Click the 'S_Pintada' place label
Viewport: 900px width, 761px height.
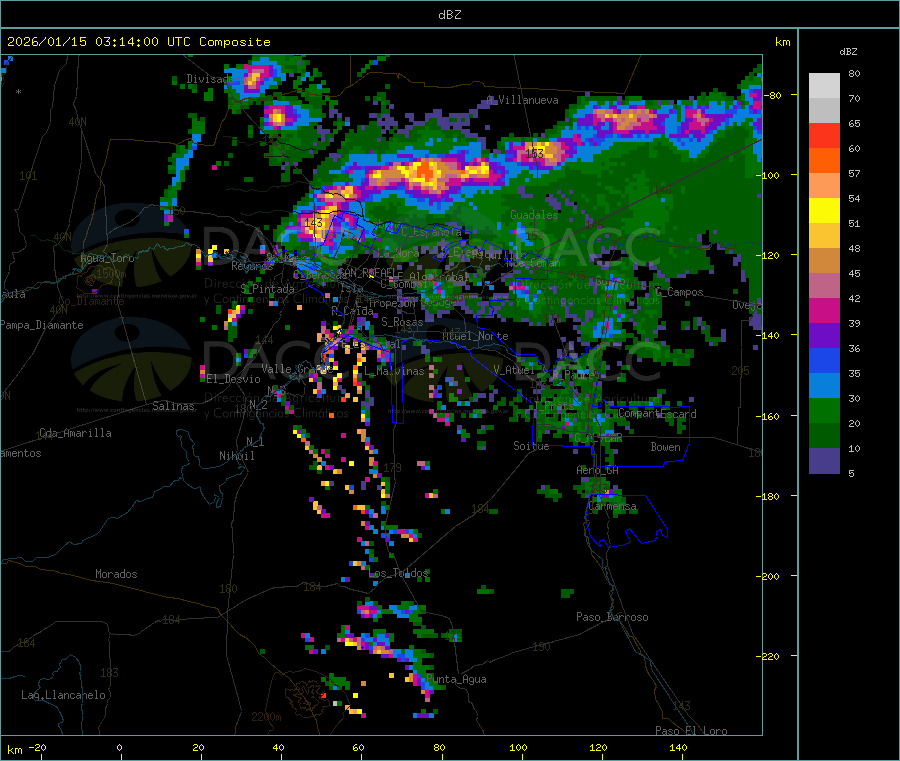[x=267, y=289]
